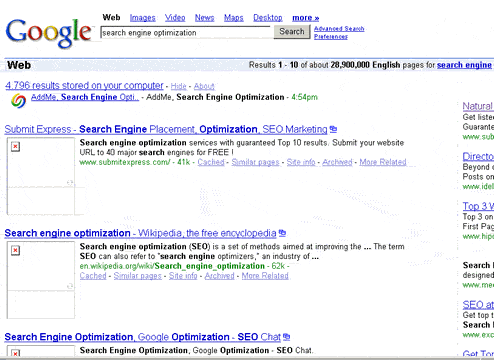Open Similar pages for Submit Express
Viewport: 494px width, 360px height.
point(255,162)
